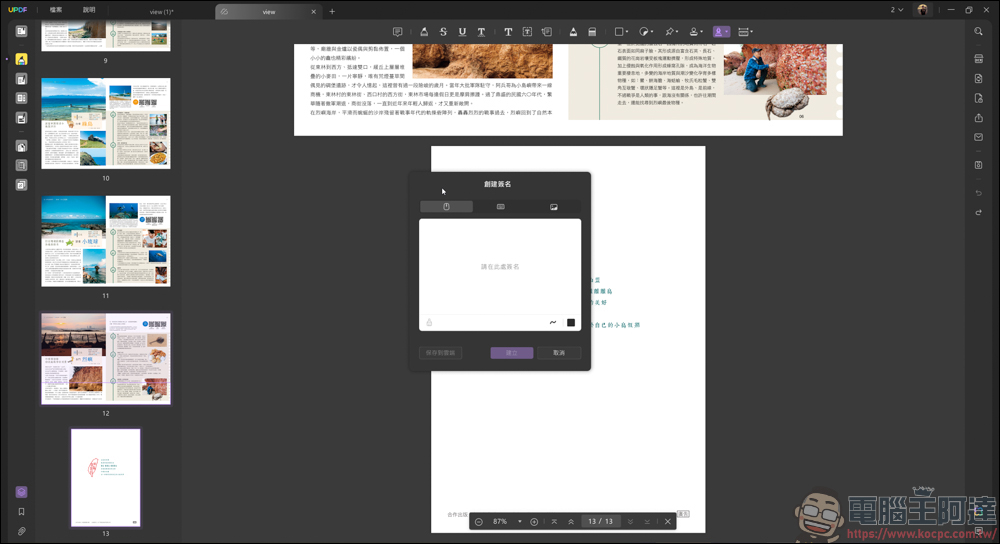This screenshot has width=1000, height=544.
Task: Select the Comment highlighter mode icon
Action: click(x=21, y=59)
